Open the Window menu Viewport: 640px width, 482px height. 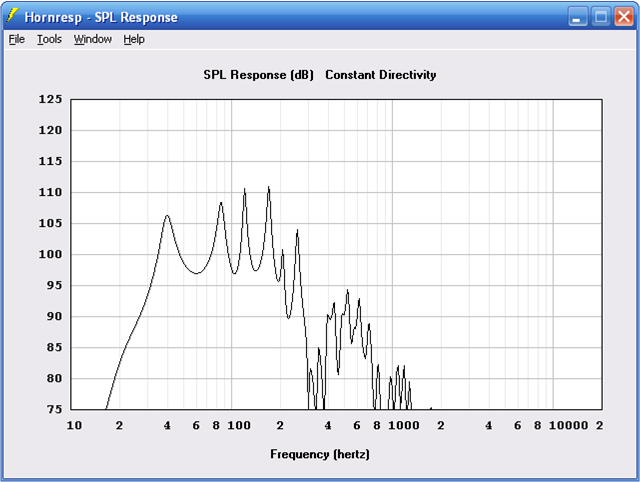[93, 39]
